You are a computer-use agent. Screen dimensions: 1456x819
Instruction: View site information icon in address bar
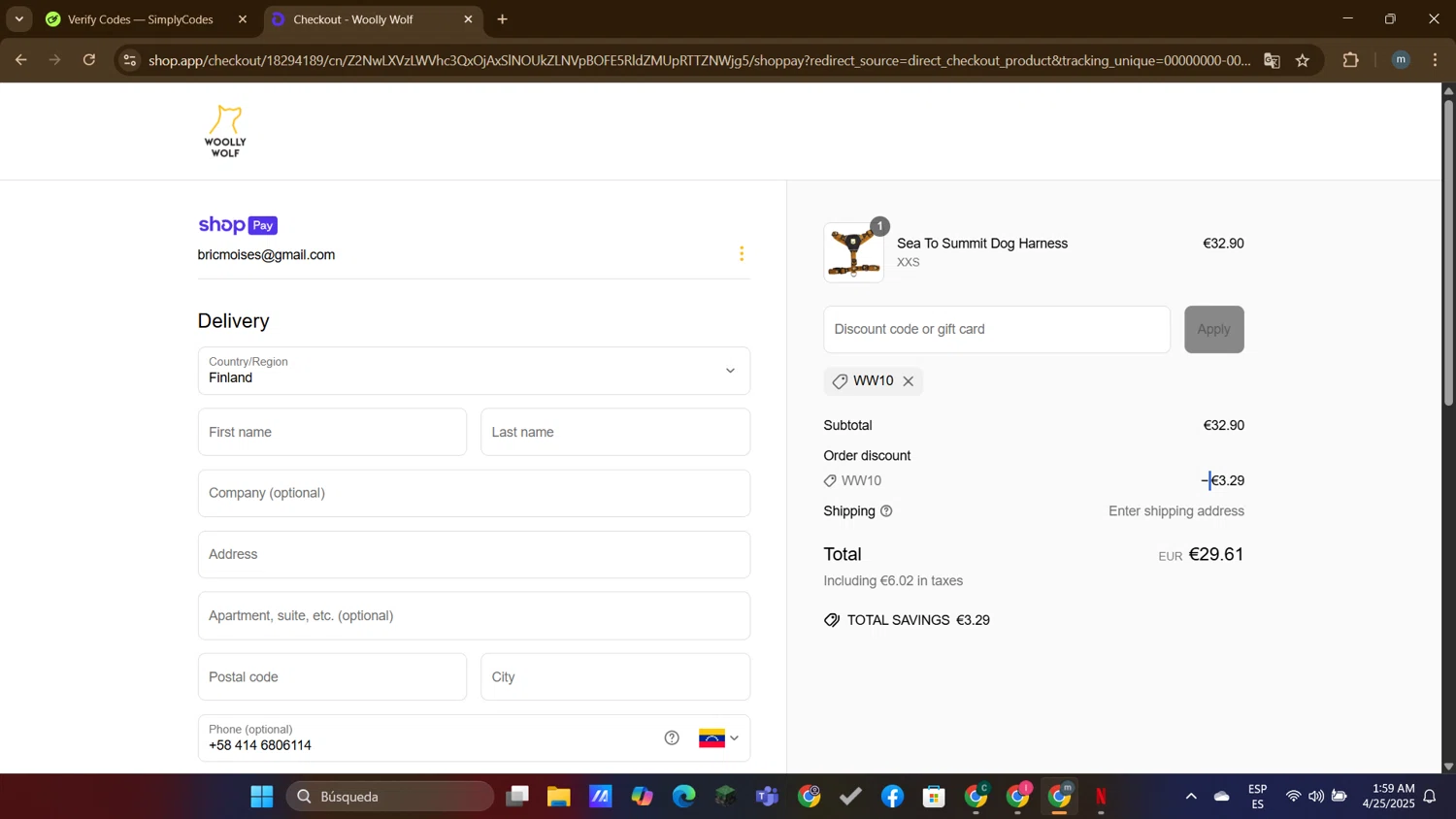pos(129,60)
